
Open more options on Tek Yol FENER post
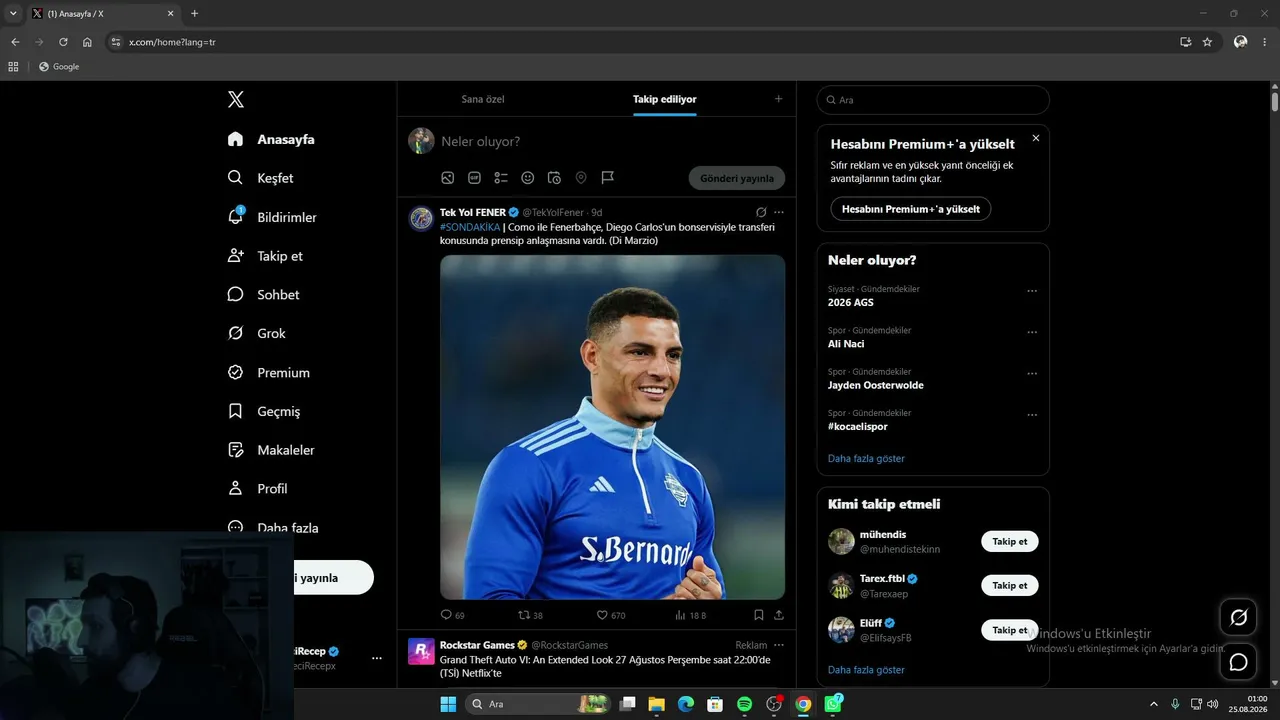779,212
